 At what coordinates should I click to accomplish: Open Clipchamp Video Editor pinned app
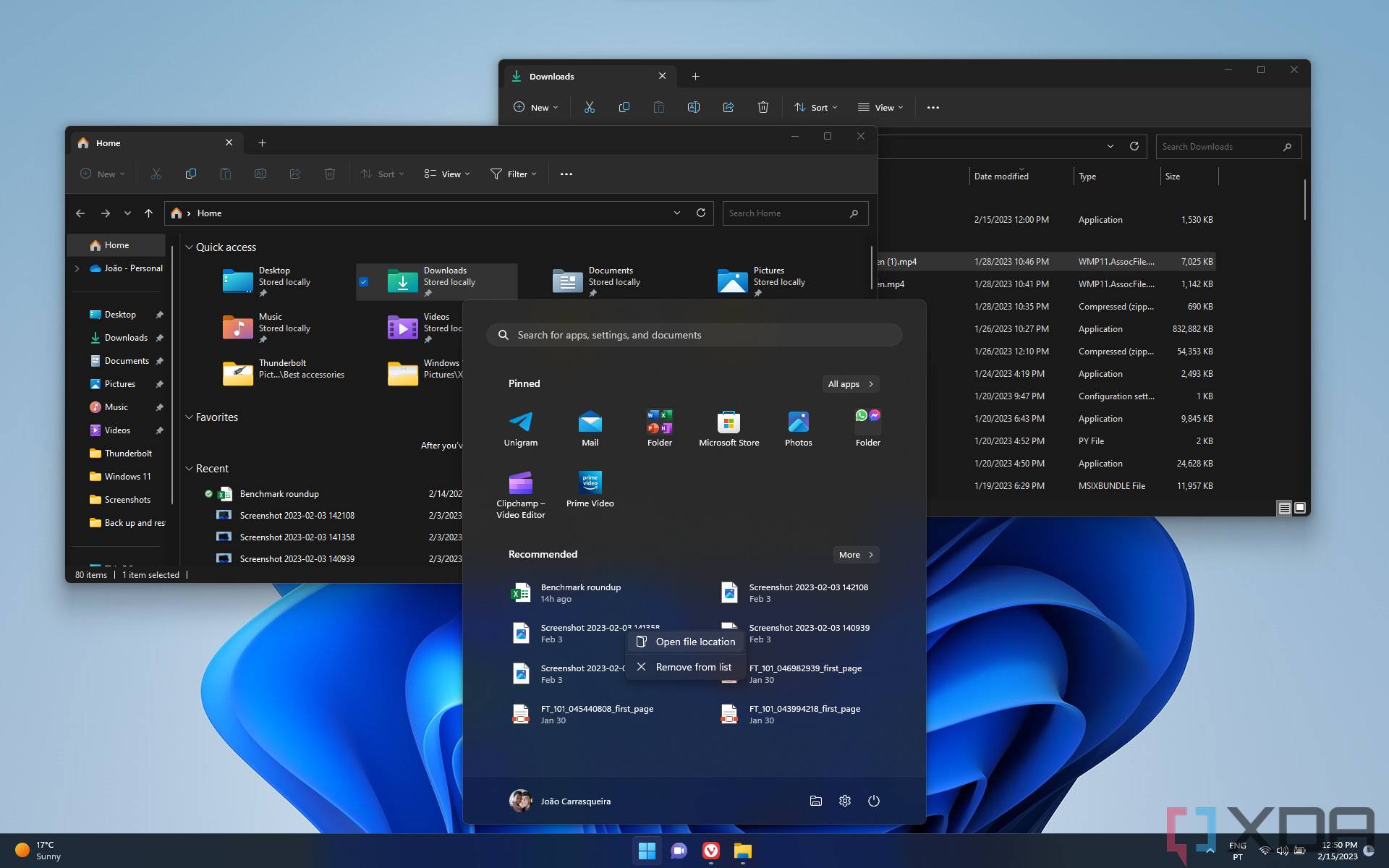coord(521,495)
